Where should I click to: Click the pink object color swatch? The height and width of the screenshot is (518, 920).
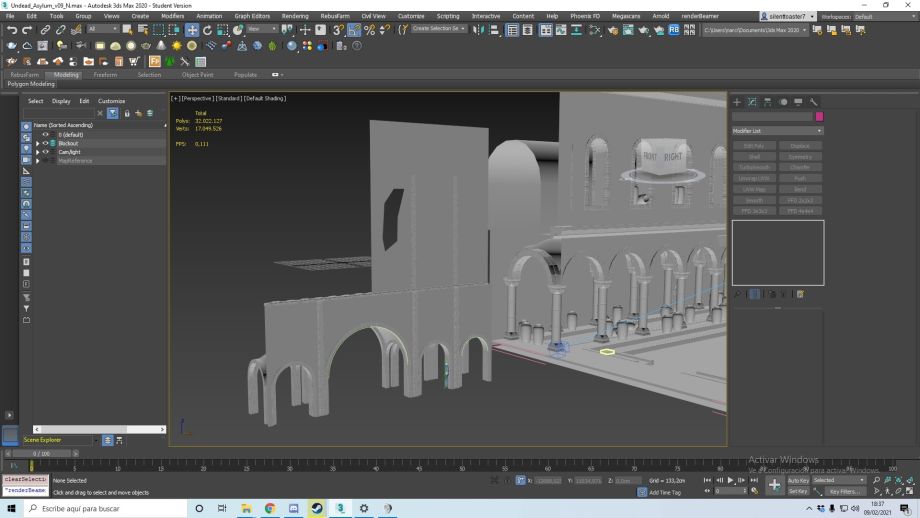pyautogui.click(x=819, y=116)
